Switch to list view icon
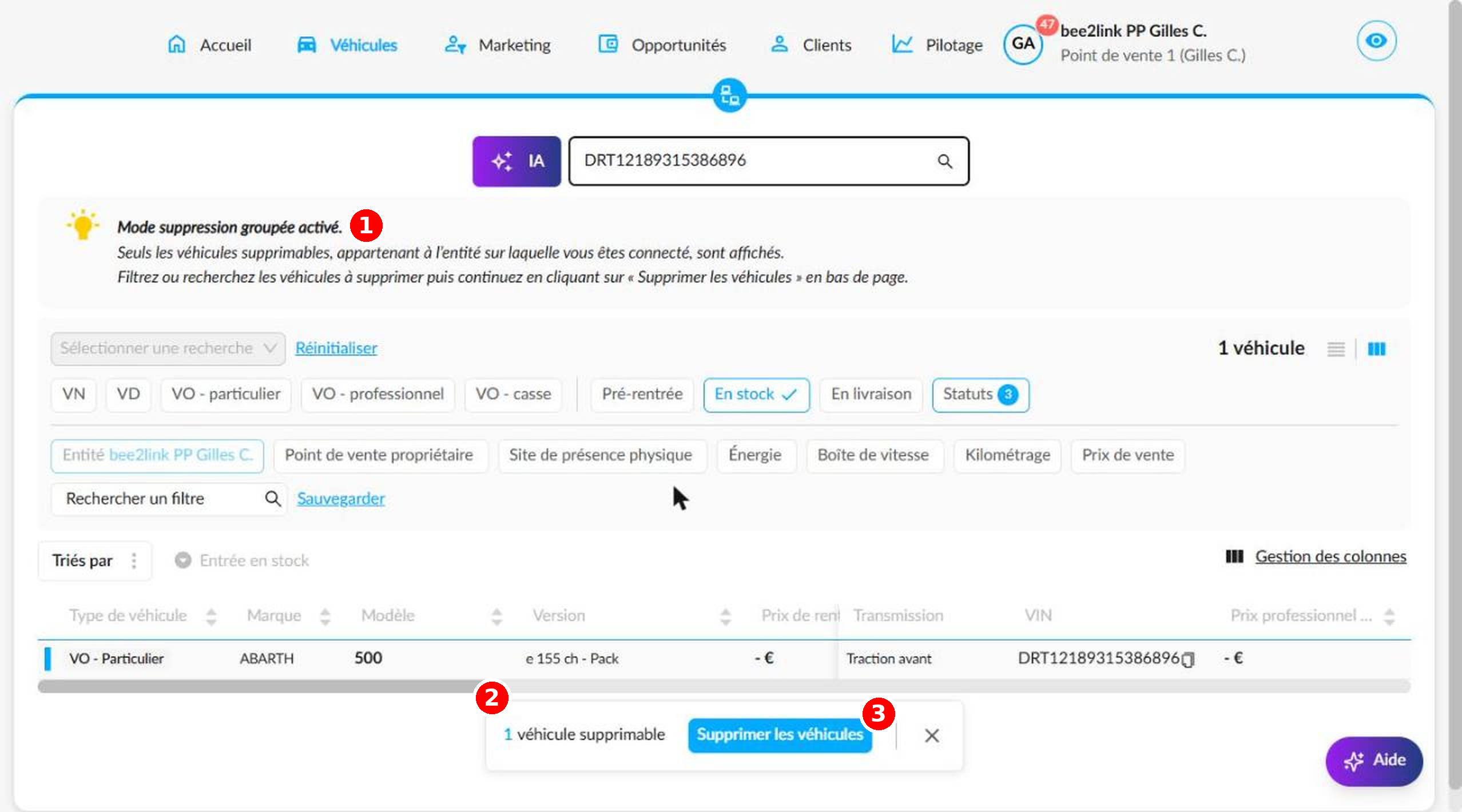1462x812 pixels. 1336,349
